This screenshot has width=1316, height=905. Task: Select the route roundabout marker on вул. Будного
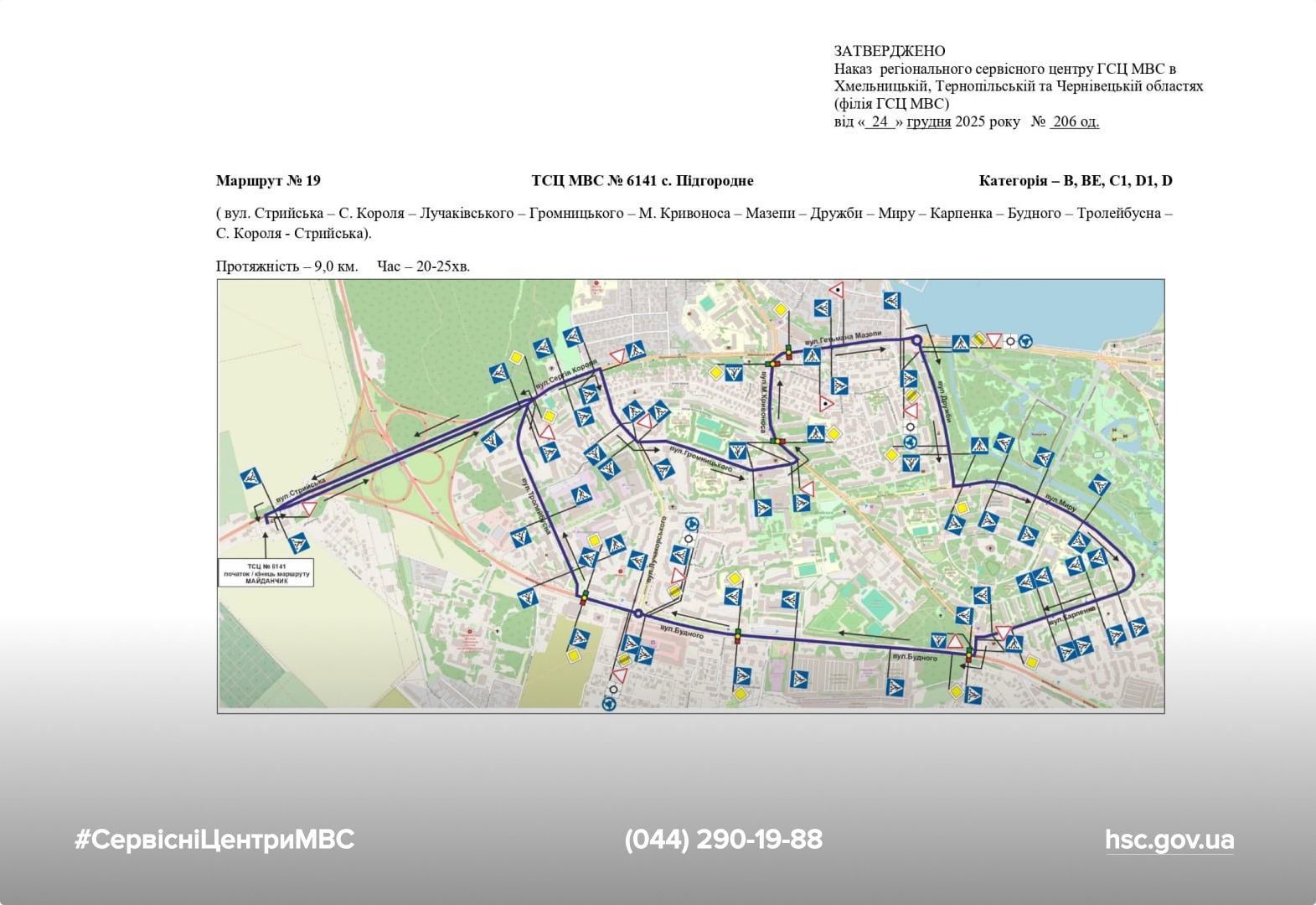638,614
